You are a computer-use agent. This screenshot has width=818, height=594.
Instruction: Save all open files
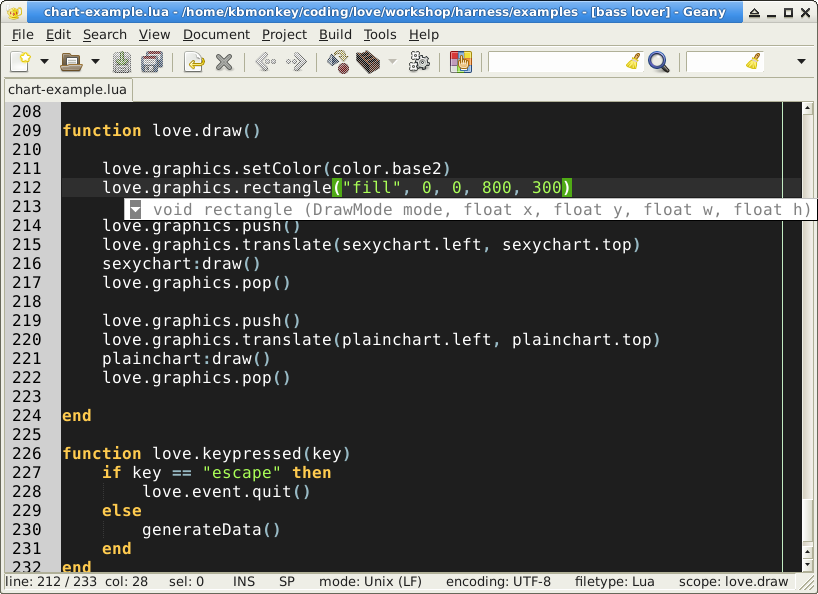click(152, 62)
